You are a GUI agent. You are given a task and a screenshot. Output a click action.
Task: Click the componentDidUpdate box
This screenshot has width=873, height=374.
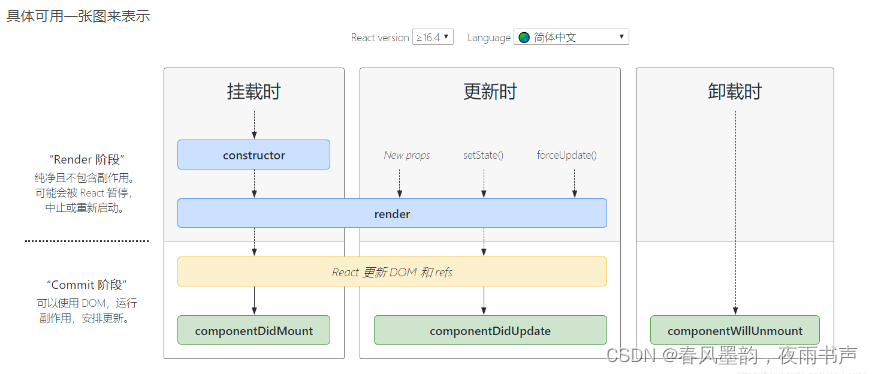(x=490, y=331)
